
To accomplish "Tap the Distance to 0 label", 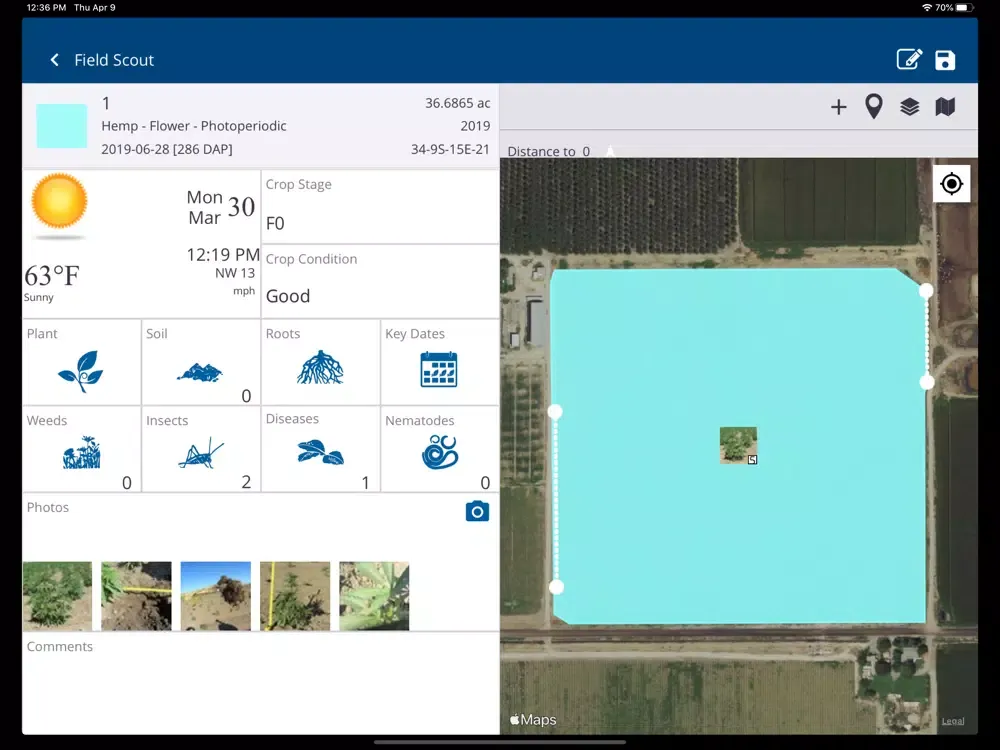I will 548,151.
